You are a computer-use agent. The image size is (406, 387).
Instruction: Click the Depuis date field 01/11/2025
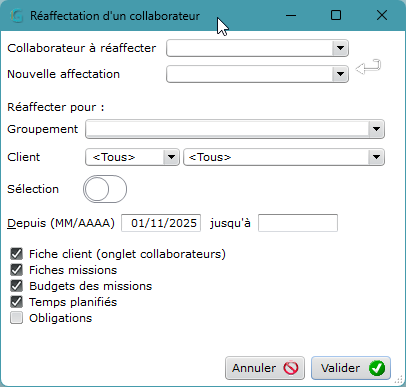click(161, 223)
